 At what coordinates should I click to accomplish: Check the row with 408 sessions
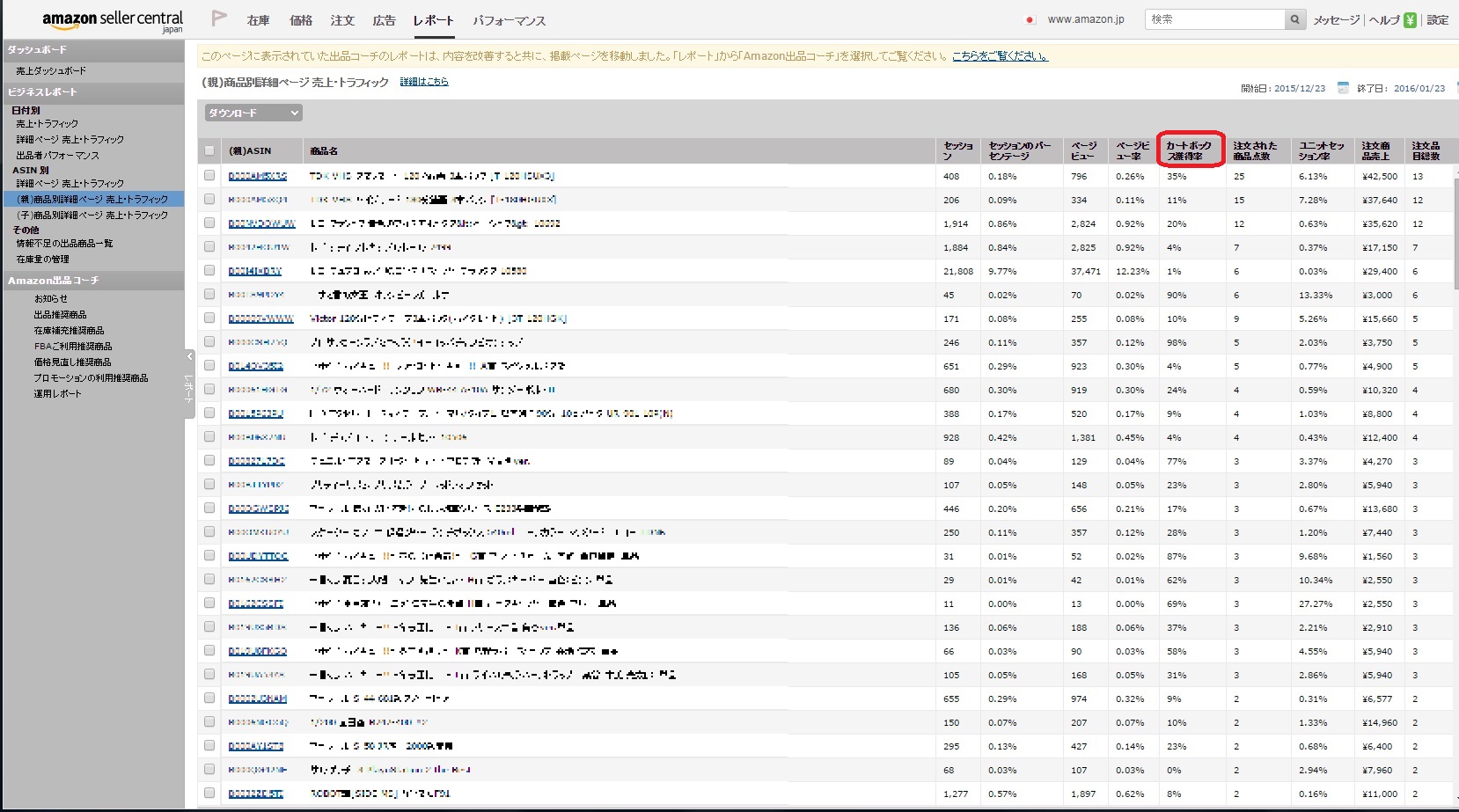[209, 176]
